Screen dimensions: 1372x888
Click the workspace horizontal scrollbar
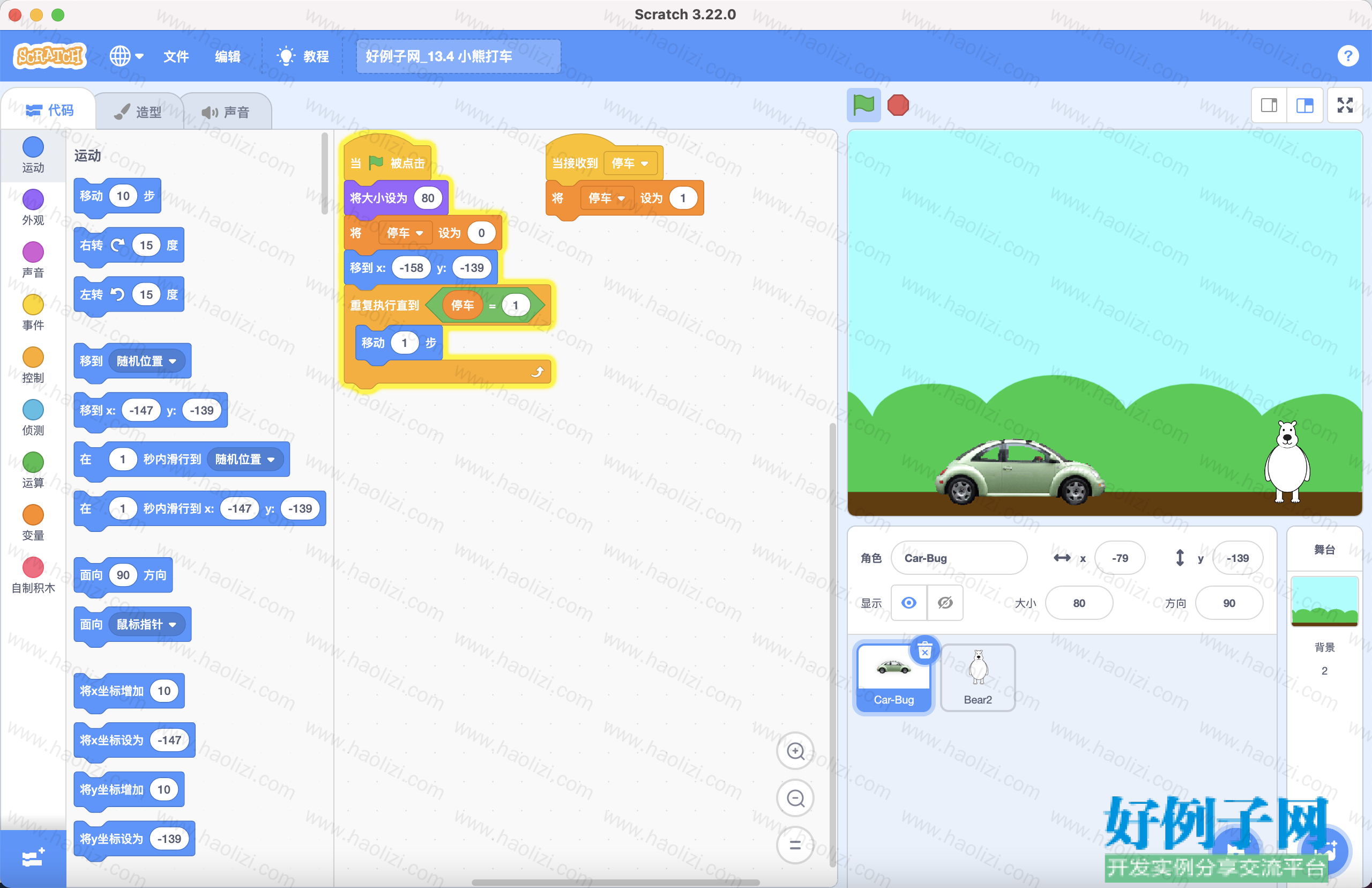pyautogui.click(x=615, y=882)
